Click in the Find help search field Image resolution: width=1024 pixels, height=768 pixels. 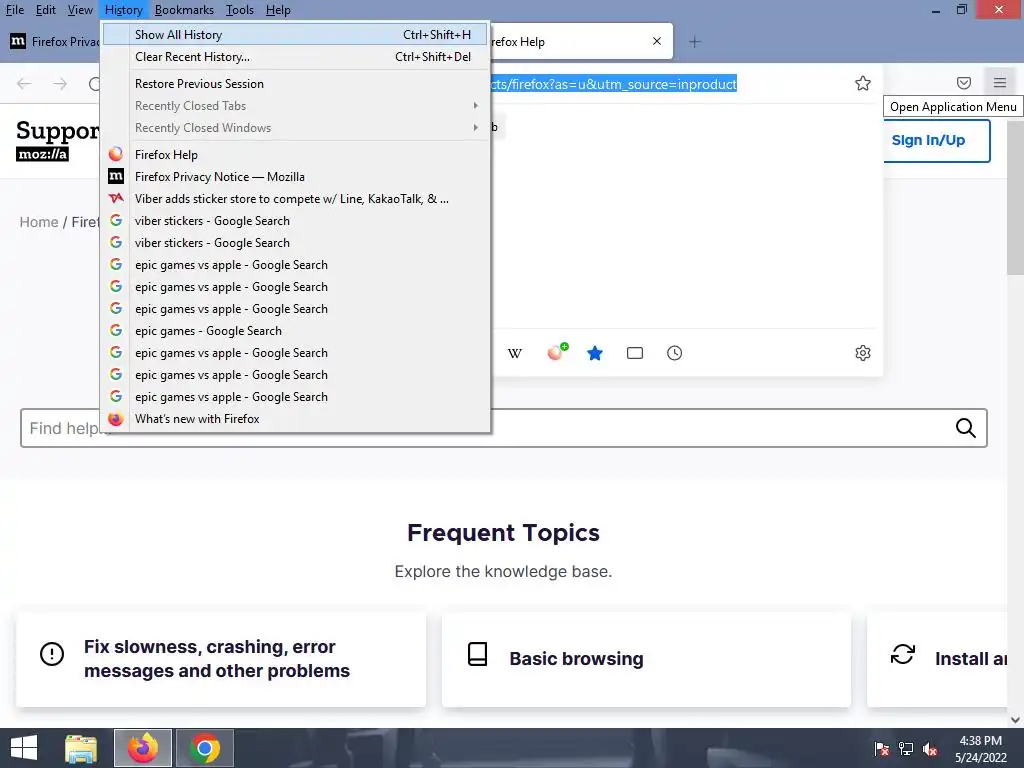(504, 428)
